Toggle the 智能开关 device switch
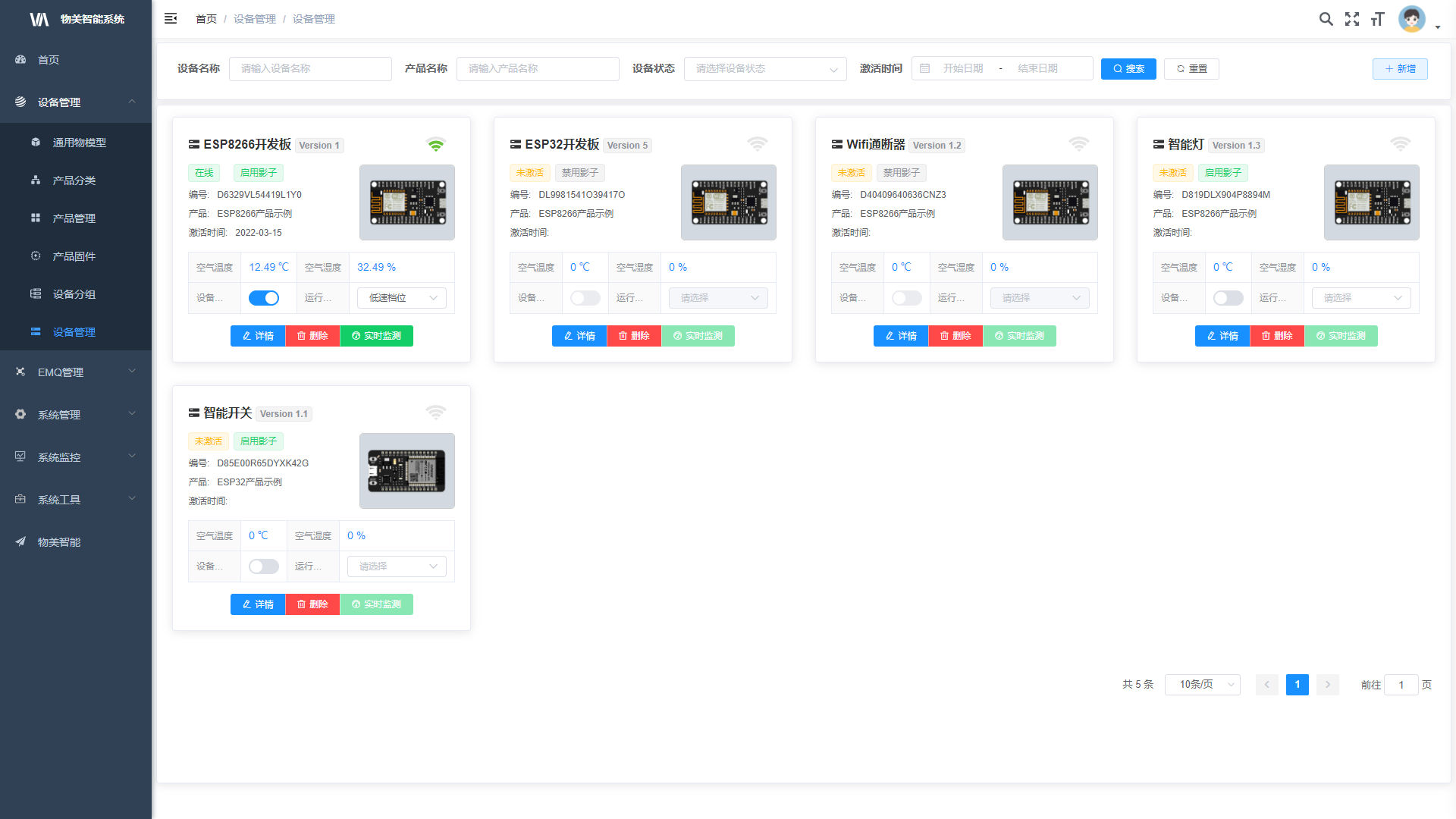 [x=264, y=566]
